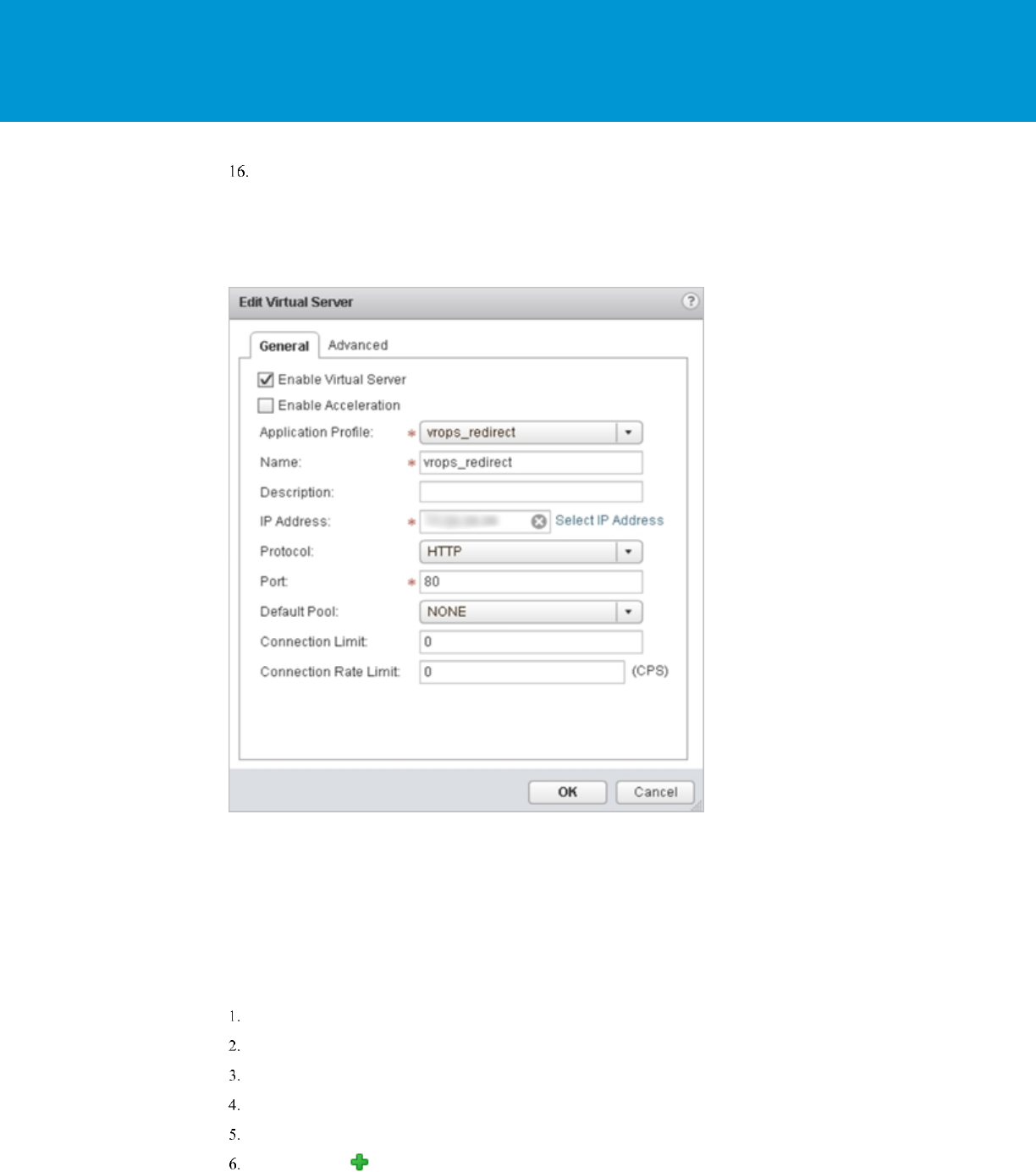The height and width of the screenshot is (1172, 1036).
Task: Switch to the Advanced tab
Action: 358,345
